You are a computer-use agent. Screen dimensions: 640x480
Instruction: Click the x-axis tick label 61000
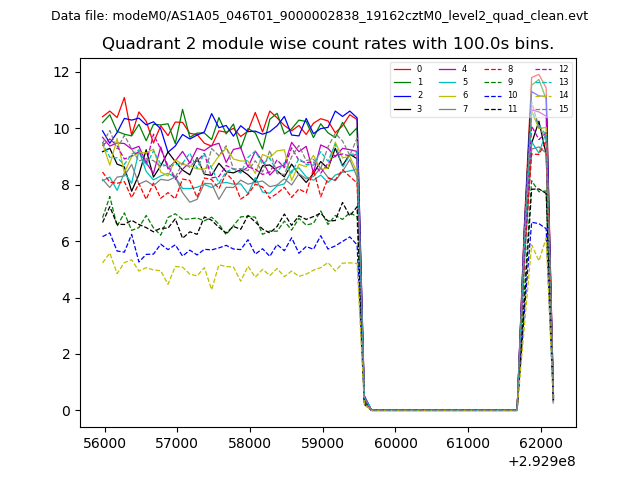click(467, 441)
